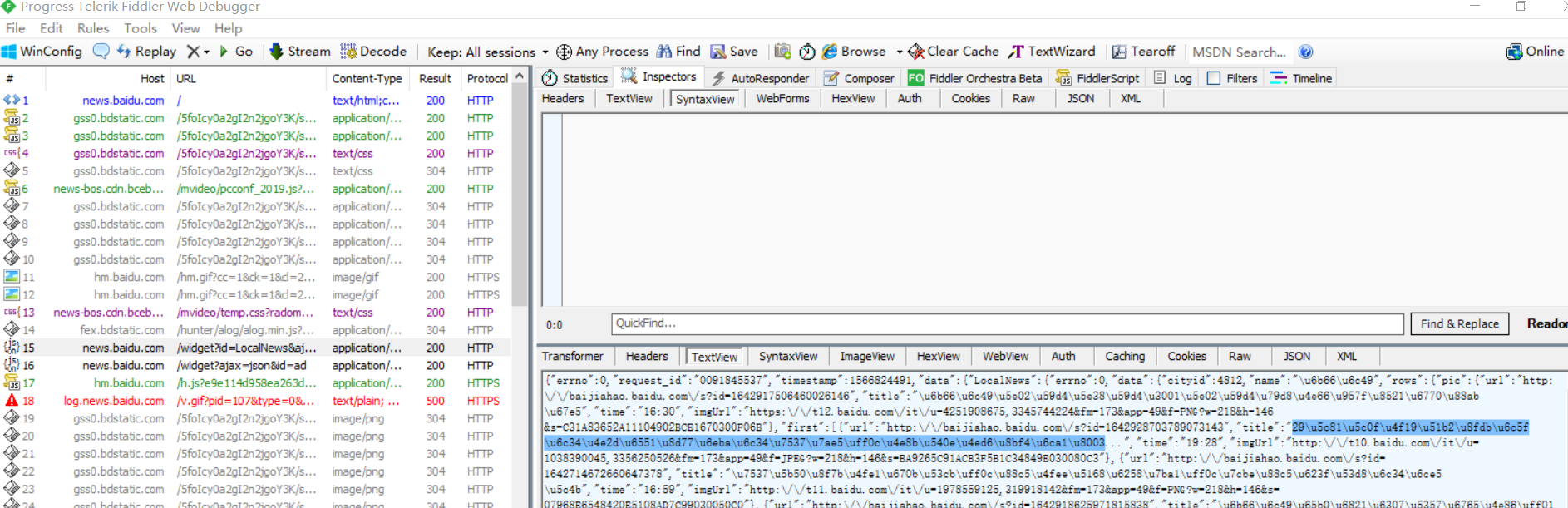This screenshot has height=508, width=1568.
Task: Open the Edit menu
Action: (52, 28)
